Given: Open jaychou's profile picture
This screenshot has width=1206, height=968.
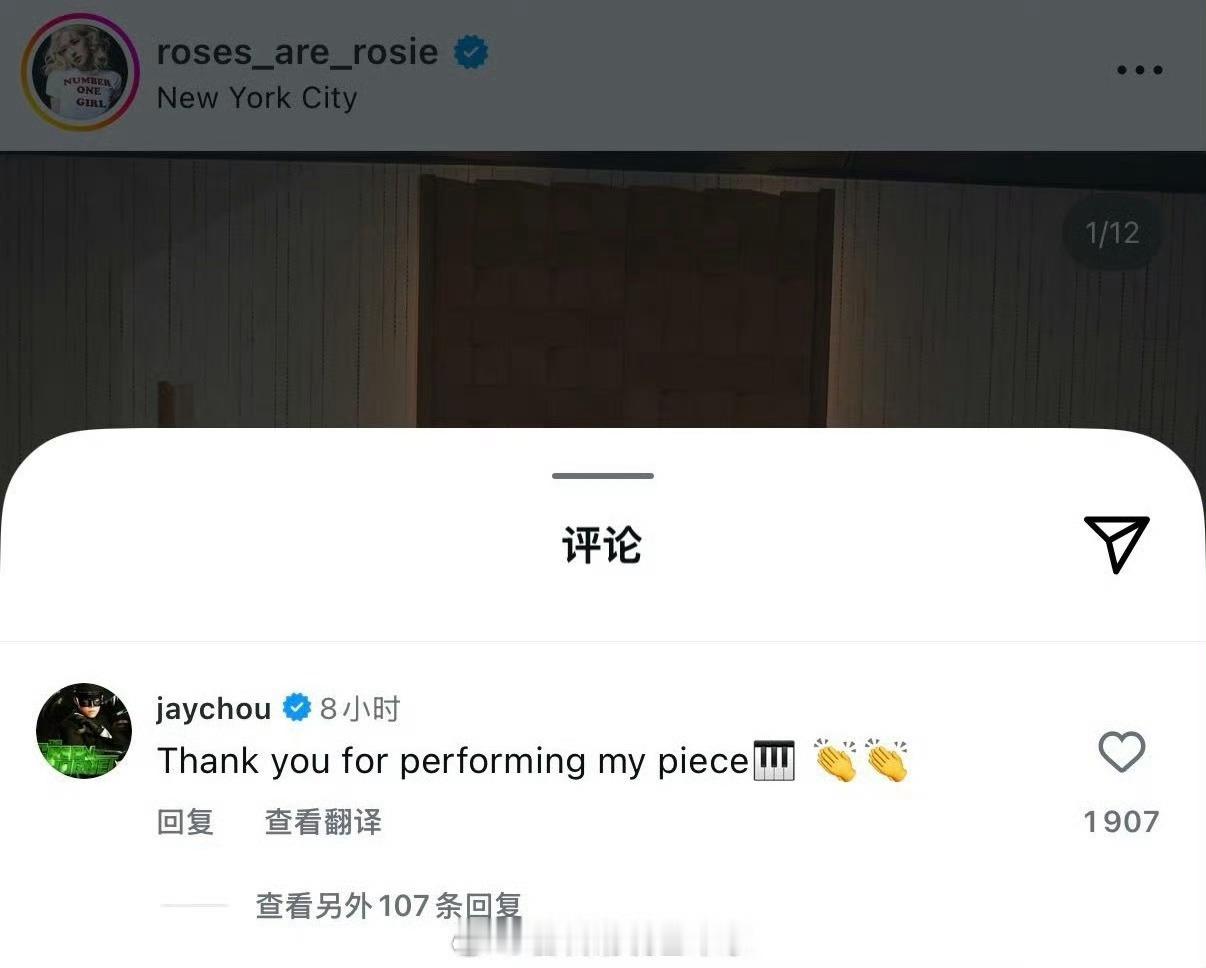Looking at the screenshot, I should [84, 731].
